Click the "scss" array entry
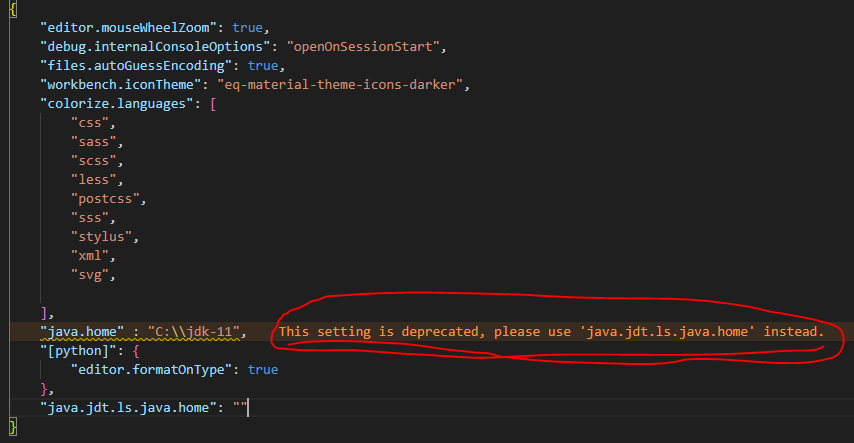 (94, 161)
